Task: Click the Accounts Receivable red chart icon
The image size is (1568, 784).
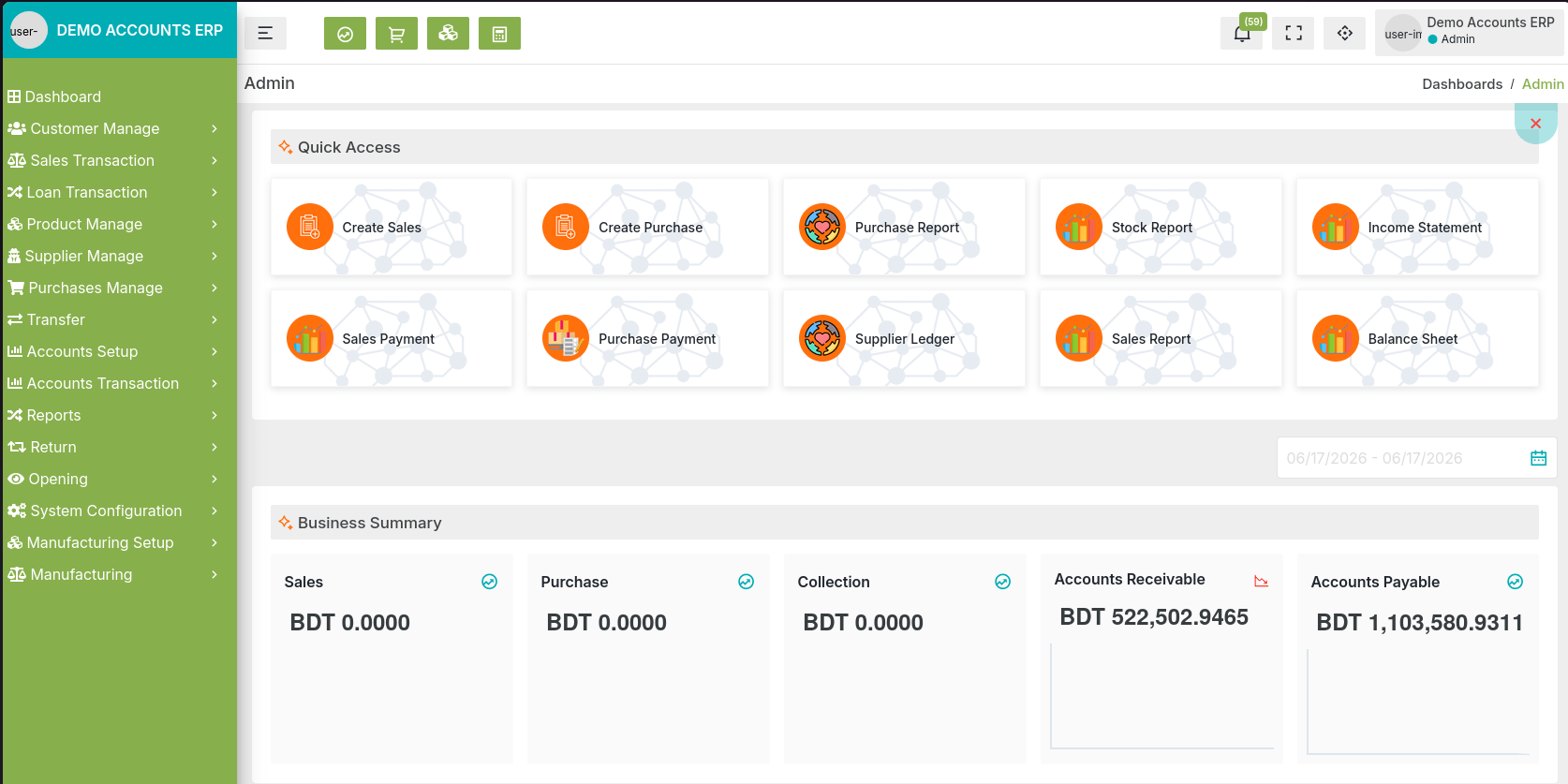Action: [1262, 581]
